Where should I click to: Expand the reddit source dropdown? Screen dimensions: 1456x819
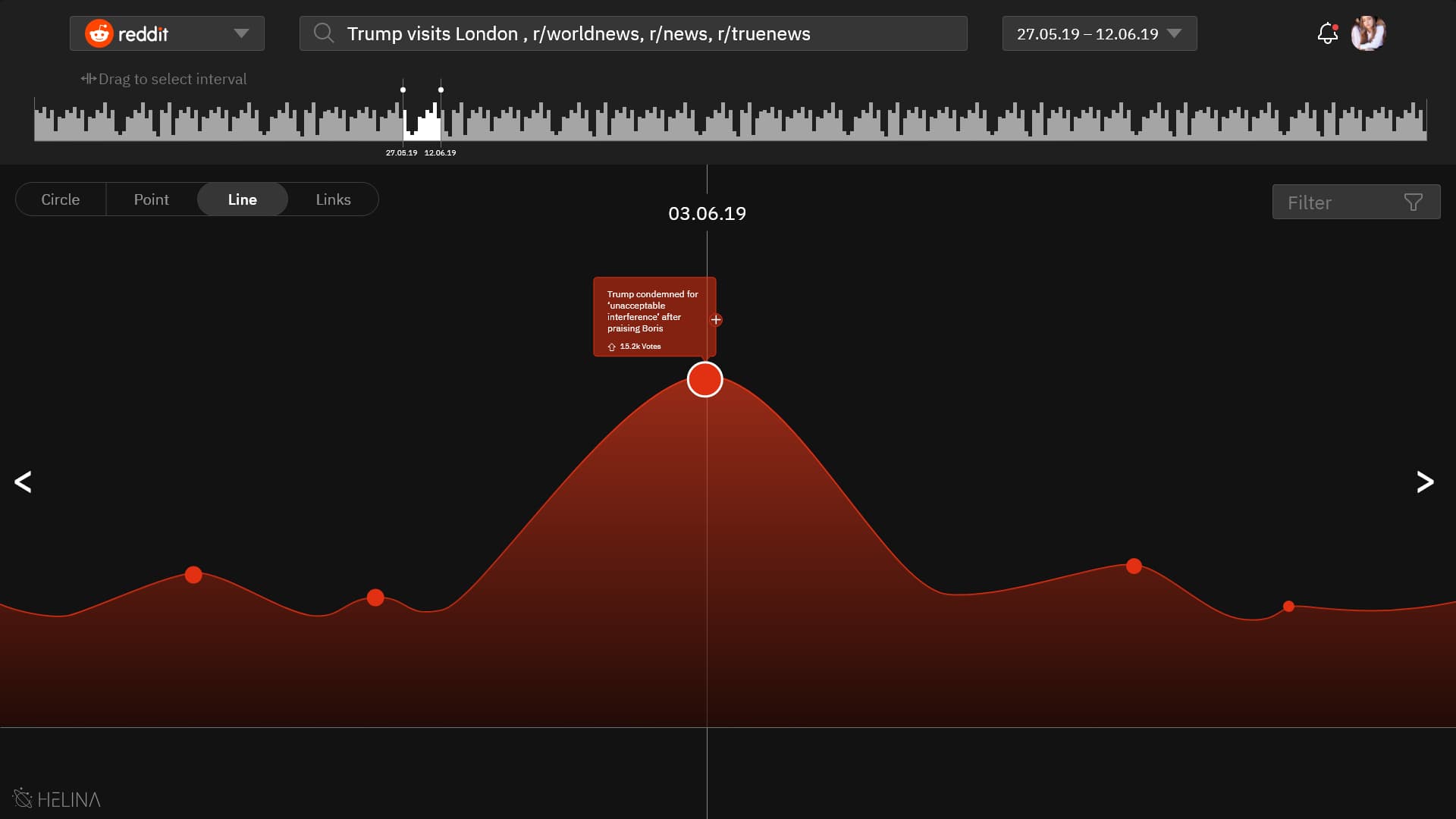pos(241,33)
